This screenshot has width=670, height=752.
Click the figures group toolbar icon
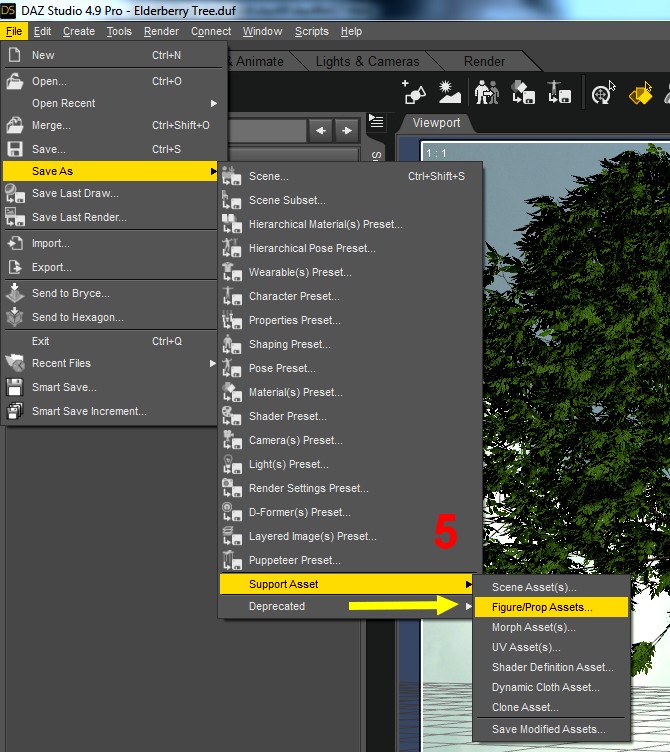coord(486,92)
